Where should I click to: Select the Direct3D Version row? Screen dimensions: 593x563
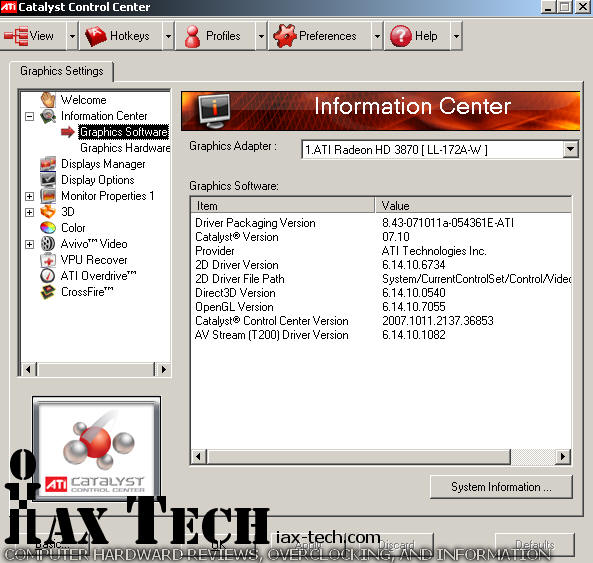(381, 293)
